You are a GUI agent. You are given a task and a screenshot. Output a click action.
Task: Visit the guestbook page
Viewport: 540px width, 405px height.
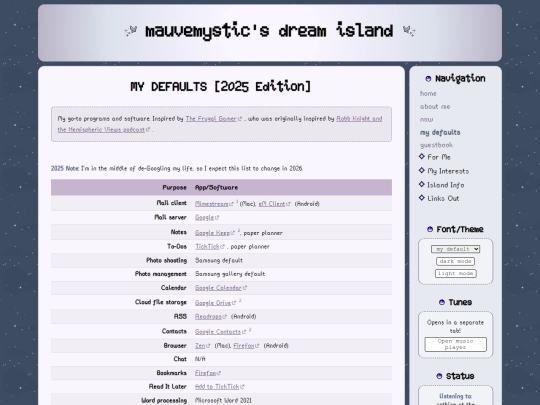(x=436, y=145)
